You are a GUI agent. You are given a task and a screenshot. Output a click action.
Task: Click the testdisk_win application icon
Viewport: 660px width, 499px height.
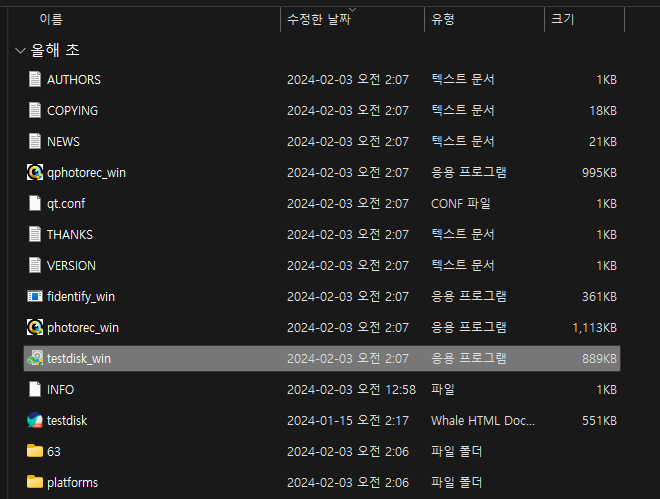35,358
